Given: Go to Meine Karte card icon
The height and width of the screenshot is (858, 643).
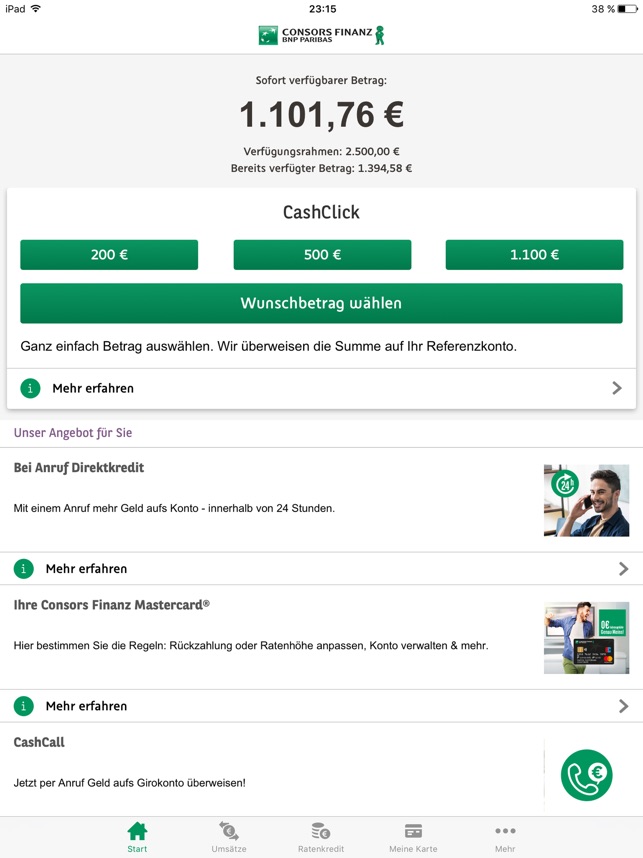Looking at the screenshot, I should coord(413,831).
